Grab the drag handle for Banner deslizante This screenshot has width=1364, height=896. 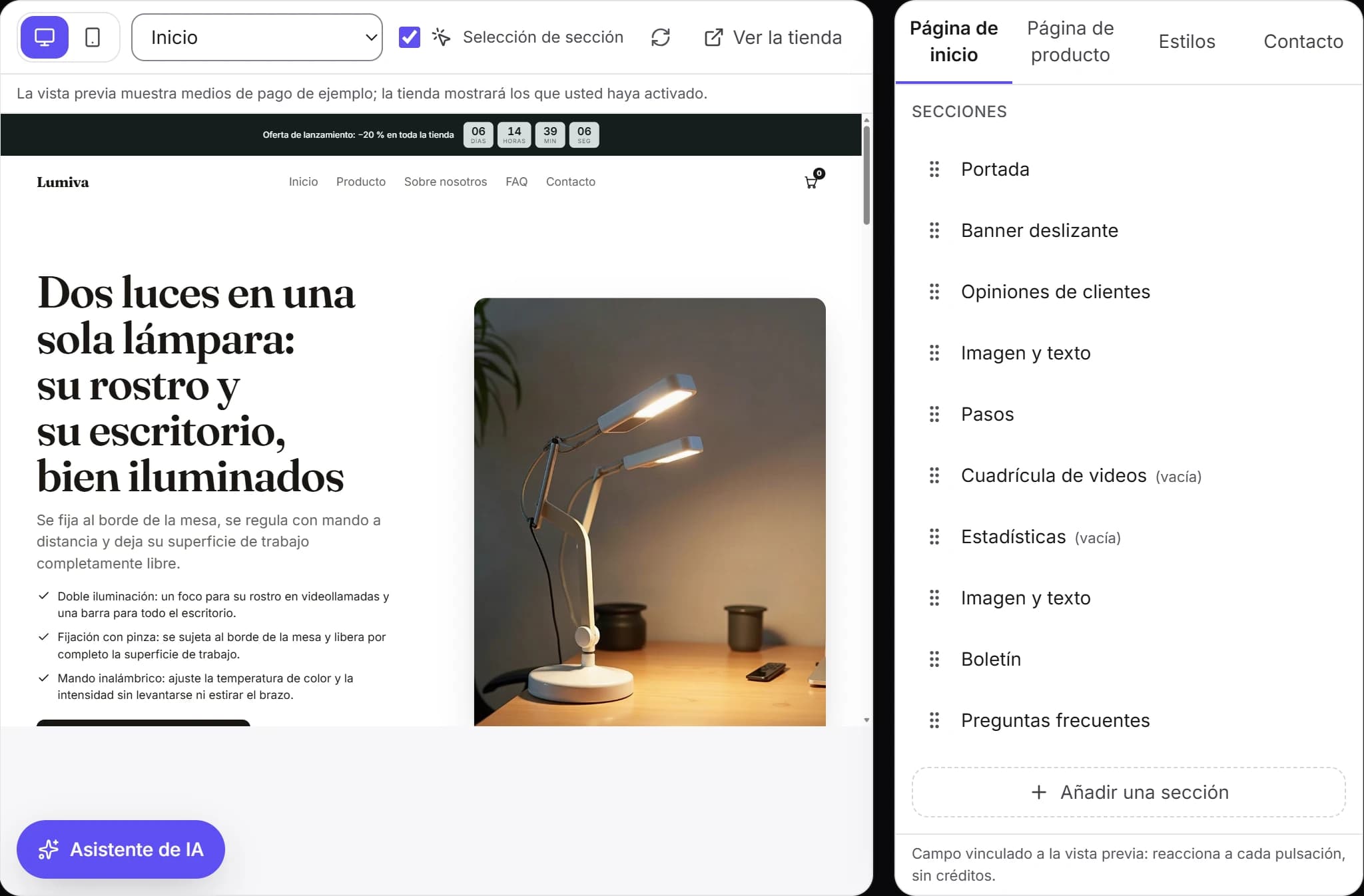coord(934,230)
